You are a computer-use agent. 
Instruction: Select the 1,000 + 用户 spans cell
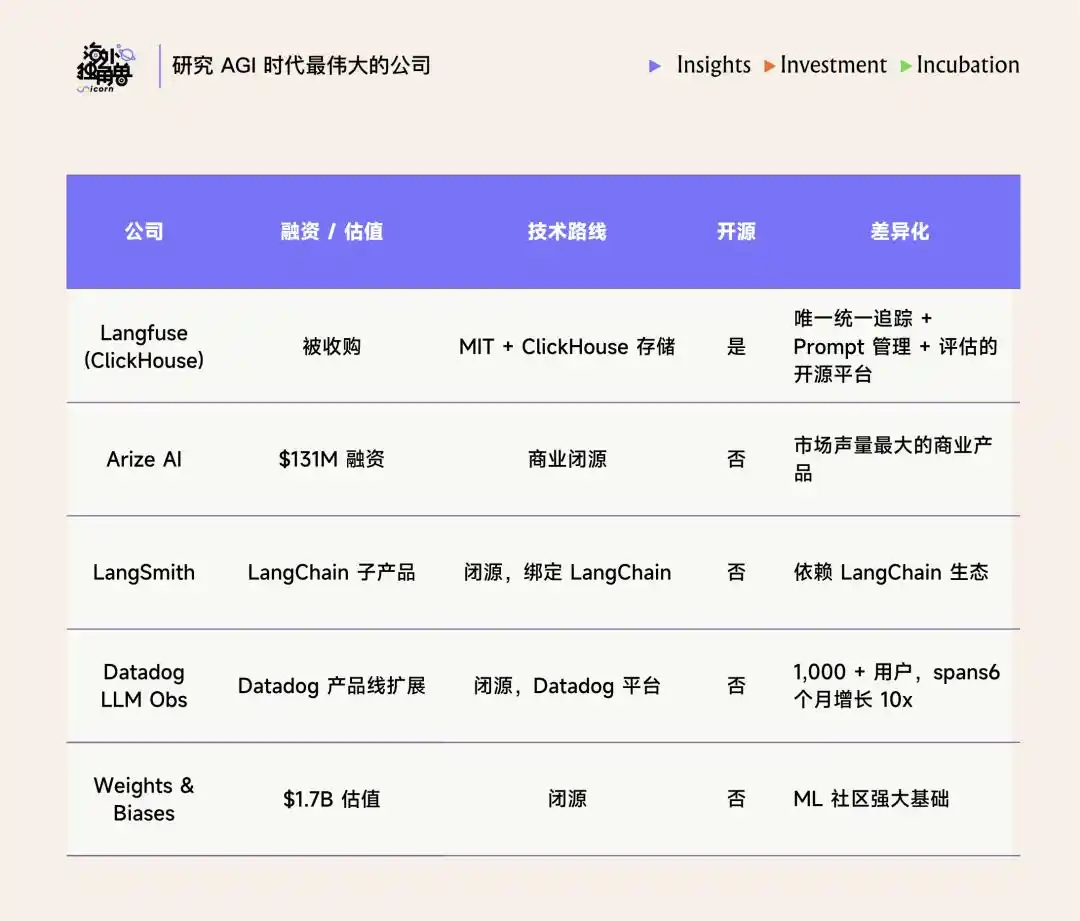pos(896,686)
